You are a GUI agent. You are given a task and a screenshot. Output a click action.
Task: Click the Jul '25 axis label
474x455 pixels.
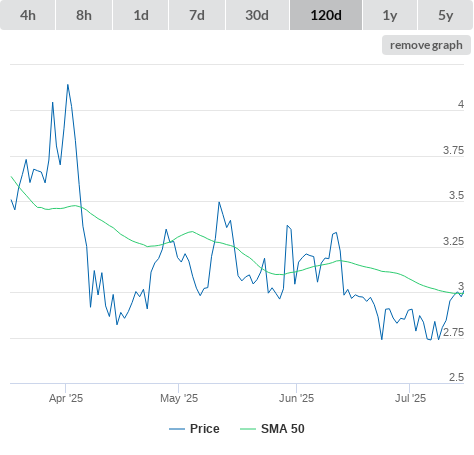pyautogui.click(x=410, y=398)
